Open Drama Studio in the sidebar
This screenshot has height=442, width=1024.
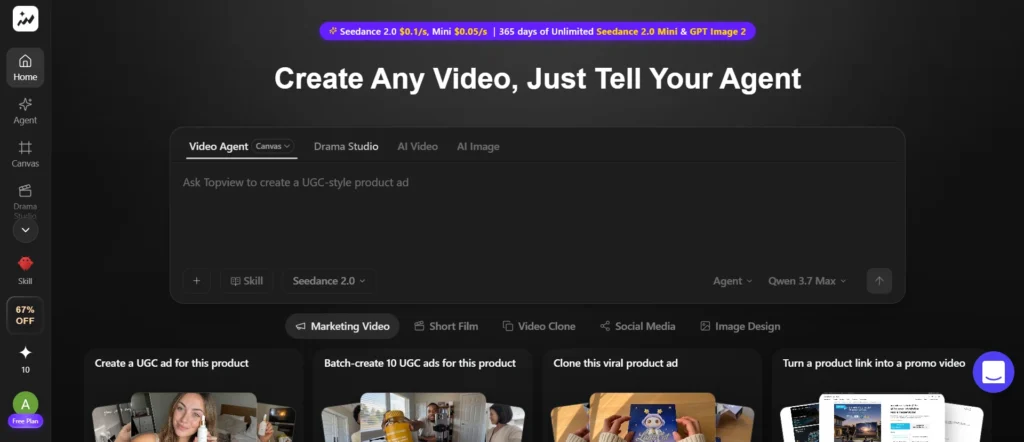click(x=25, y=200)
